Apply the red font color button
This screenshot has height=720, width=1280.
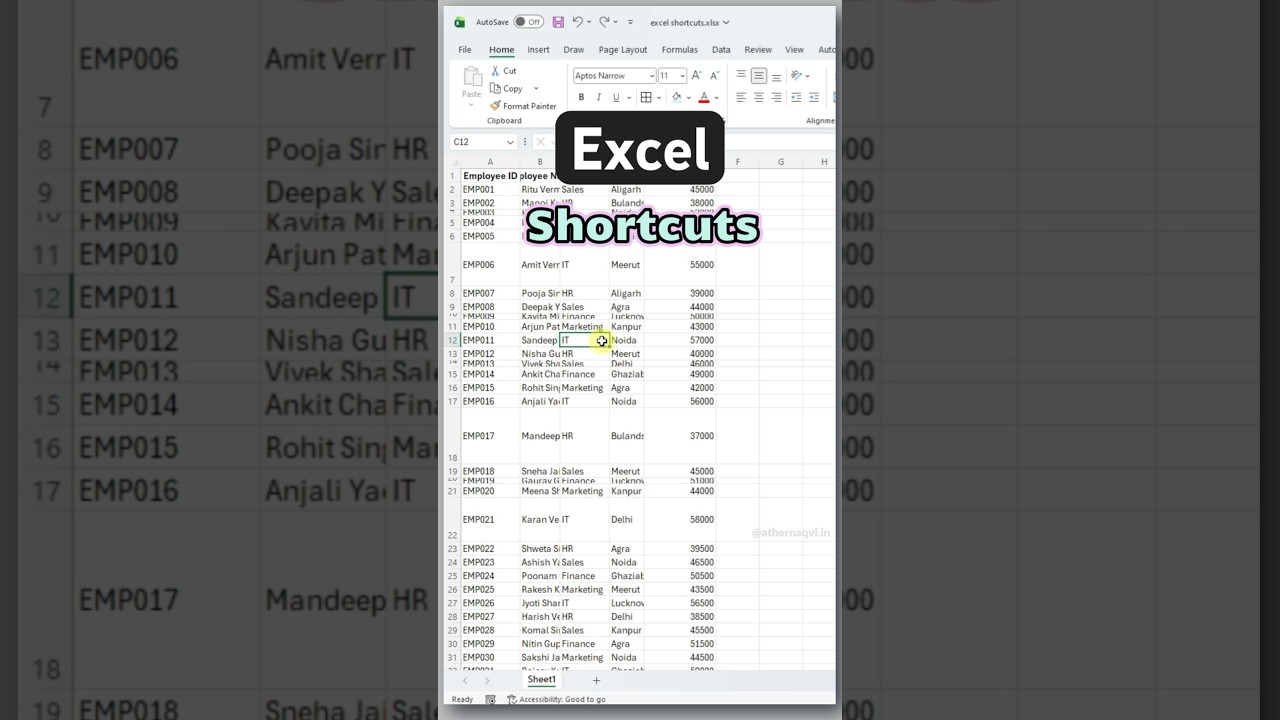point(704,97)
